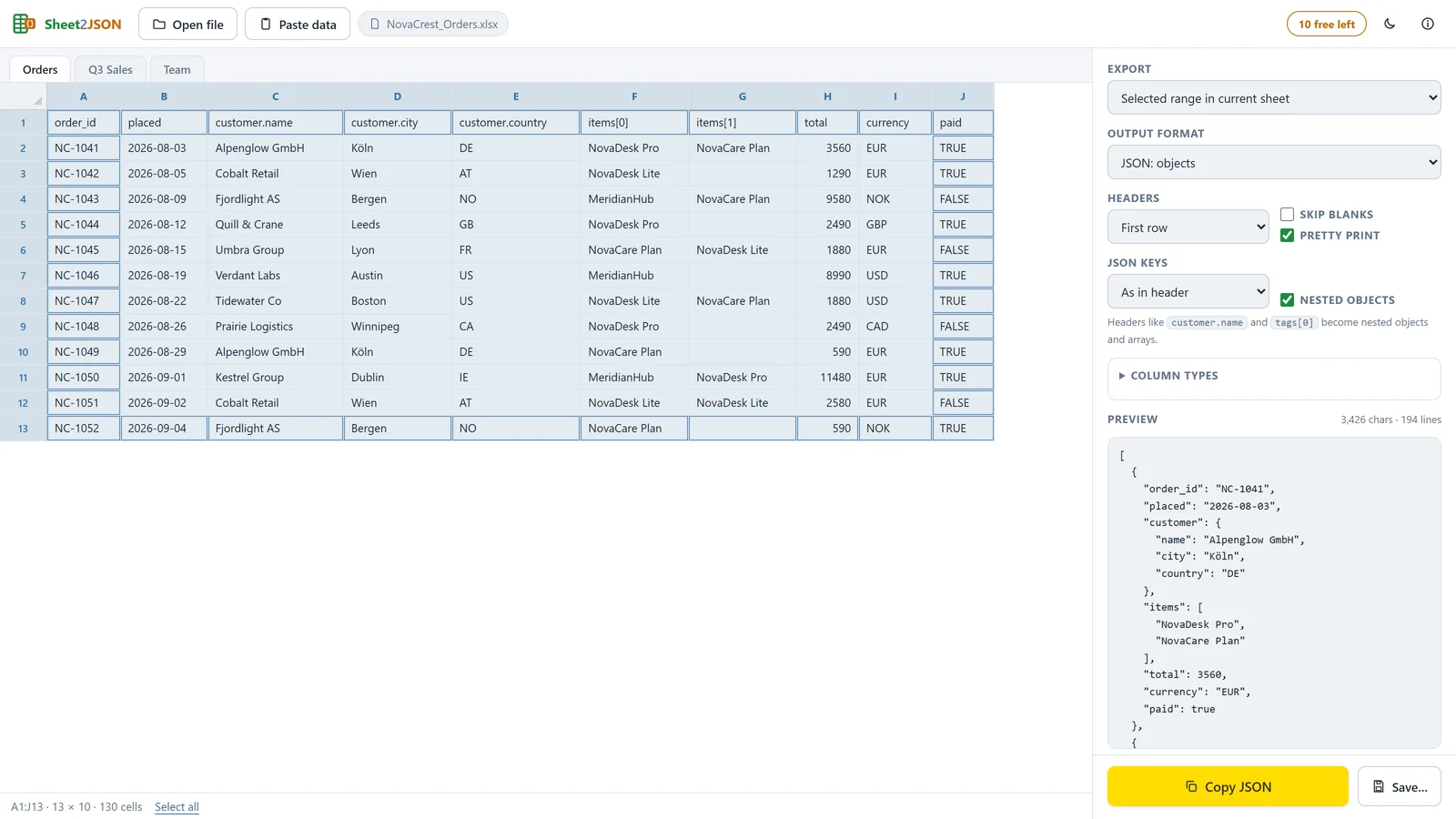Select column F header
This screenshot has height=819, width=1456.
point(634,96)
